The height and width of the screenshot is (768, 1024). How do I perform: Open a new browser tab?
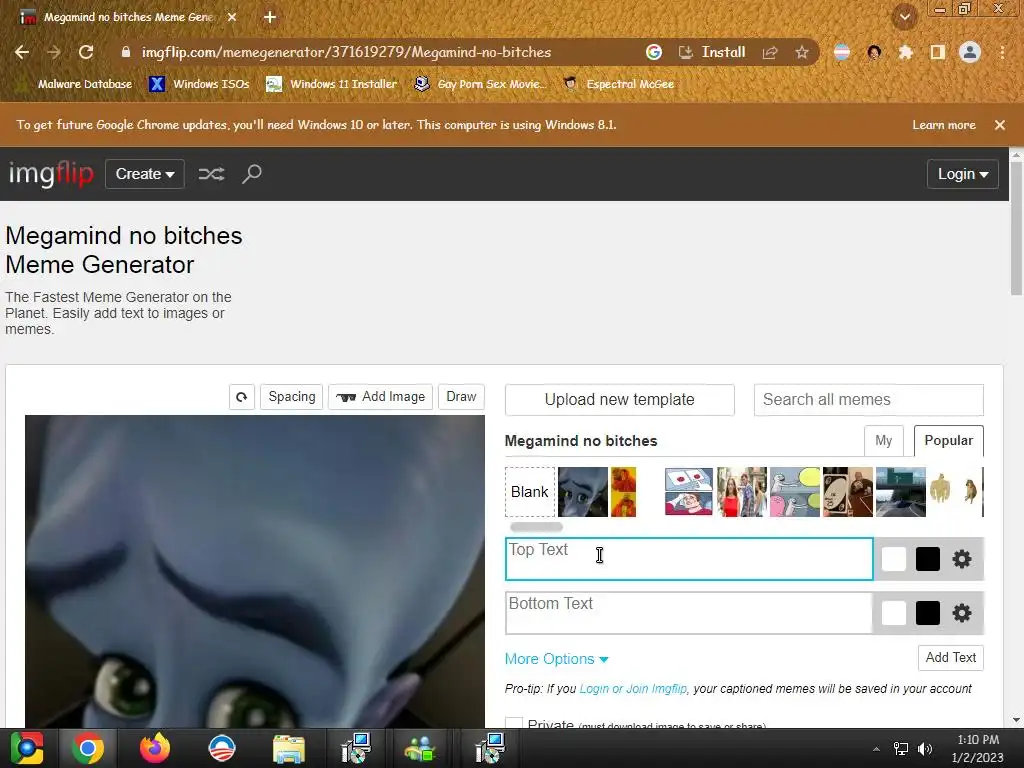pos(270,17)
